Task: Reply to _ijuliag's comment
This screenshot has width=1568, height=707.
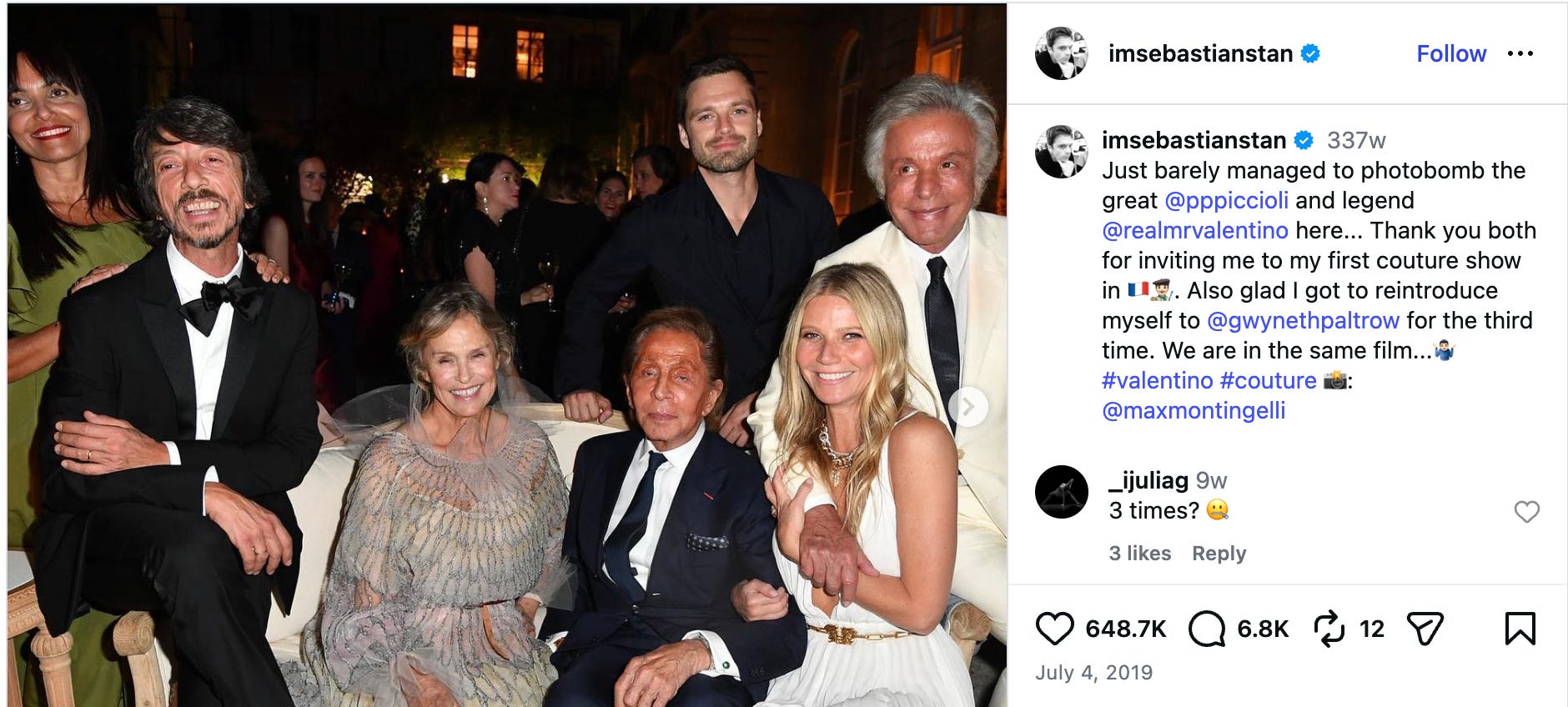Action: (x=1220, y=554)
